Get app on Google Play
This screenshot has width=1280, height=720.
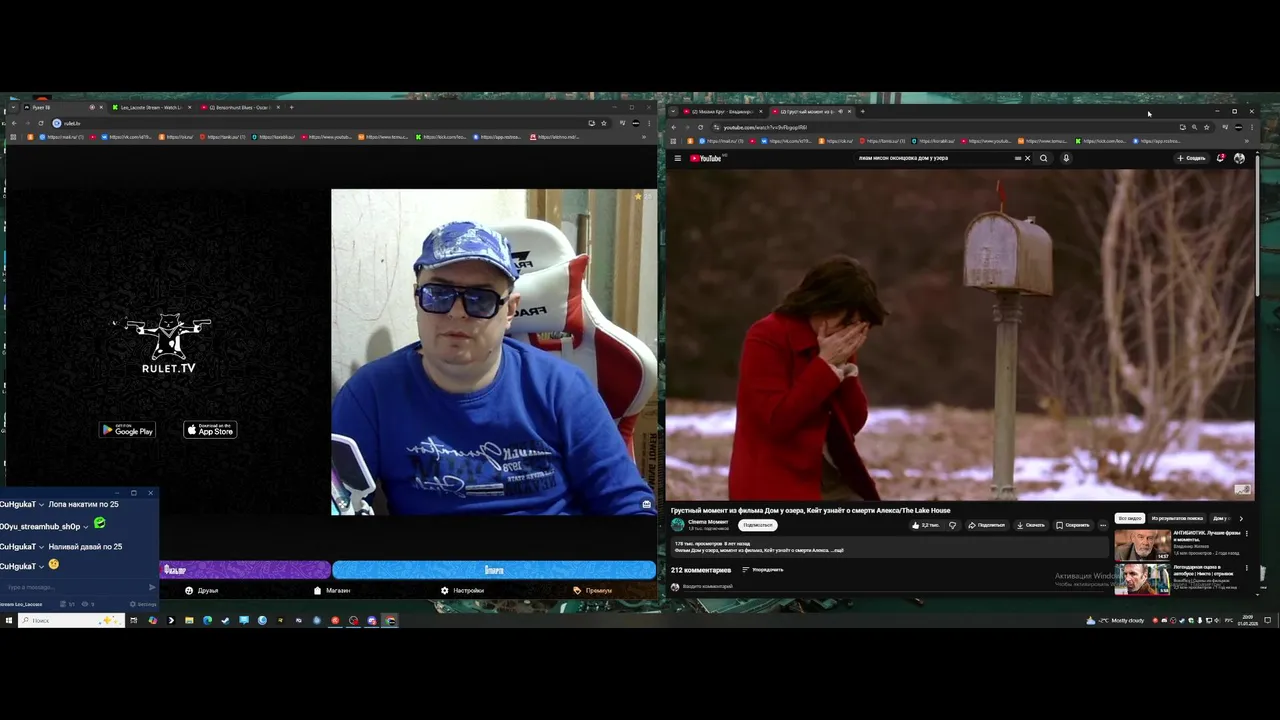[x=127, y=430]
